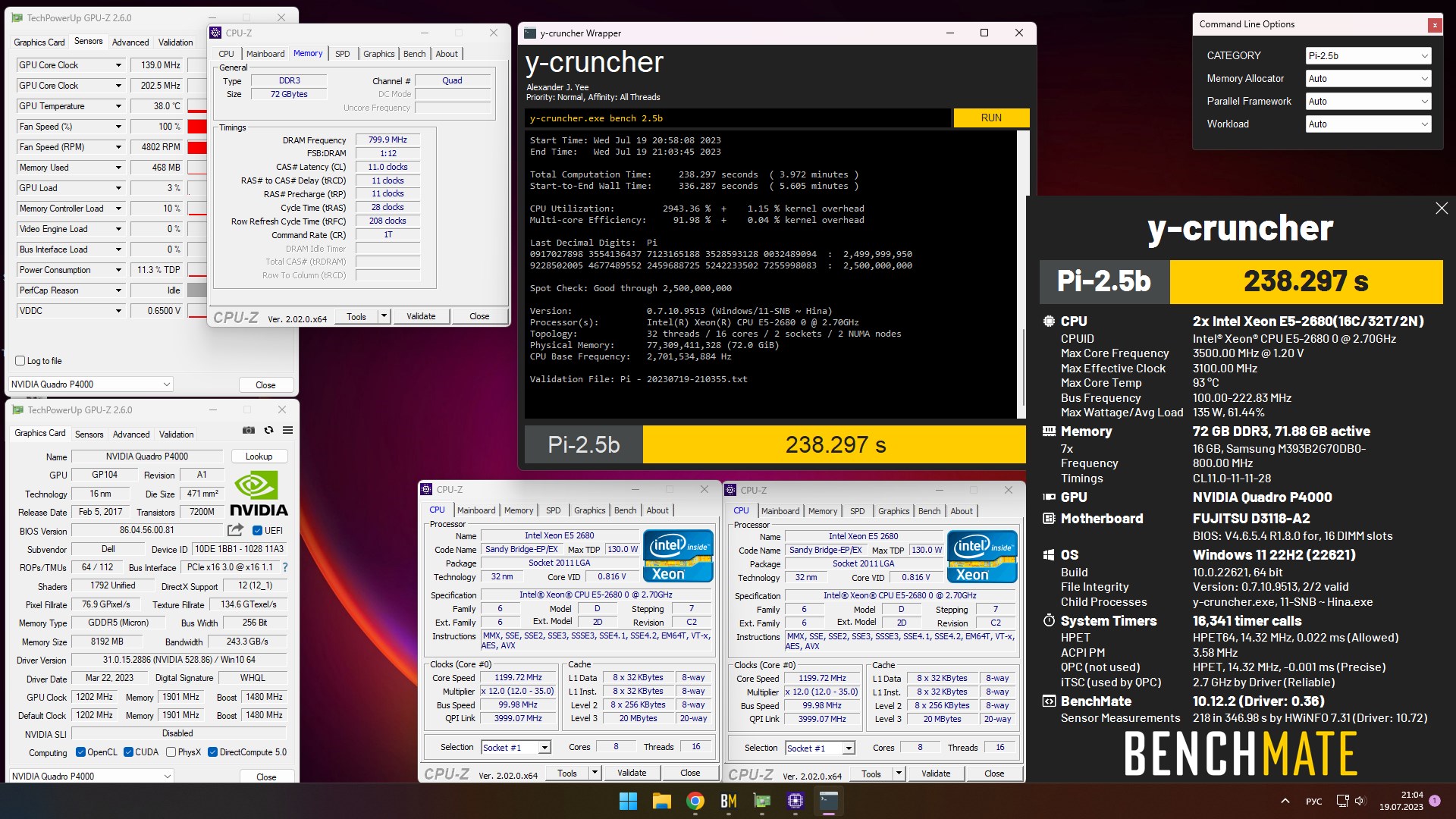Viewport: 1456px width, 819px height.
Task: Open Google Chrome from the taskbar
Action: click(695, 801)
